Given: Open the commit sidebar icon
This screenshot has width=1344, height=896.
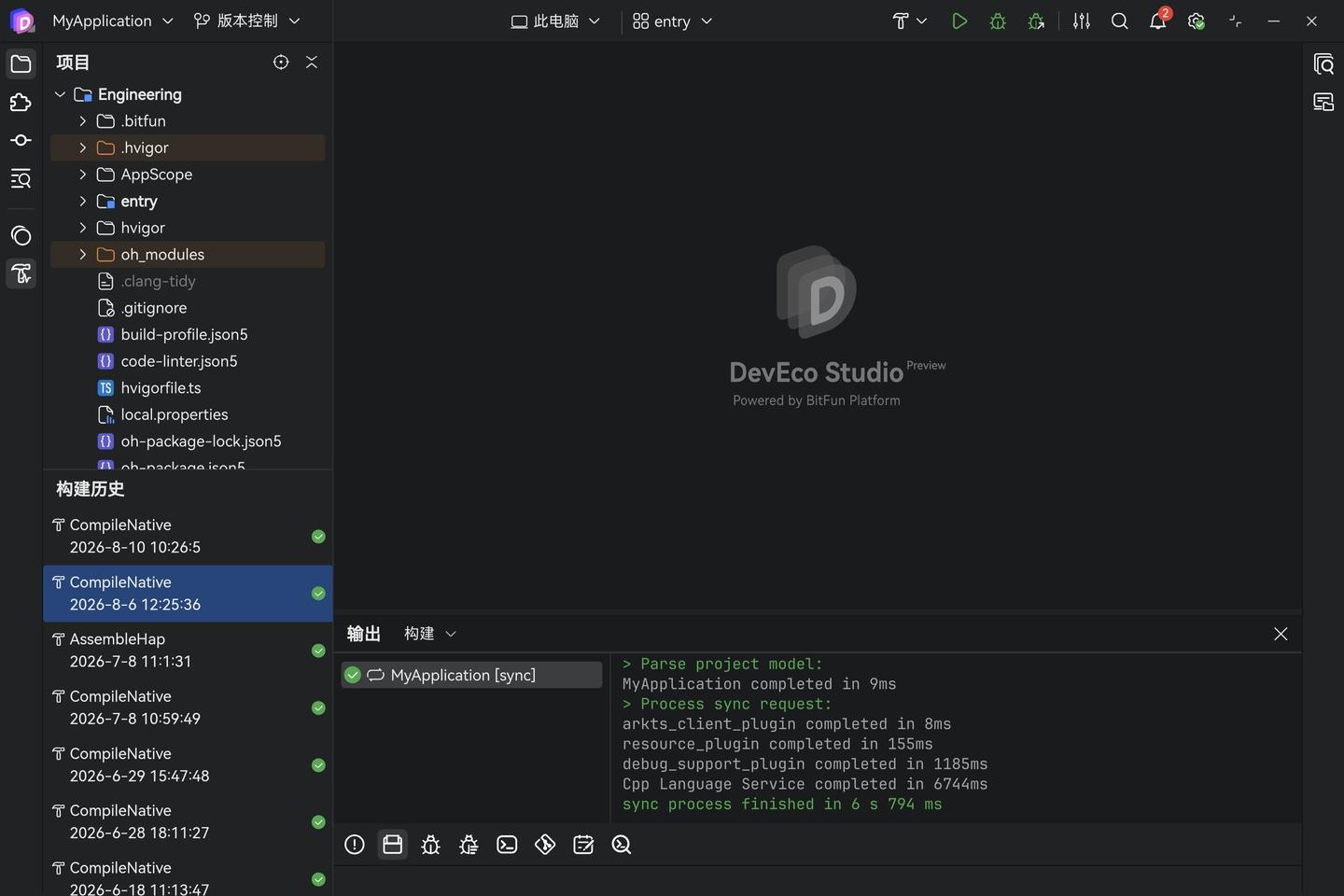Looking at the screenshot, I should tap(21, 140).
